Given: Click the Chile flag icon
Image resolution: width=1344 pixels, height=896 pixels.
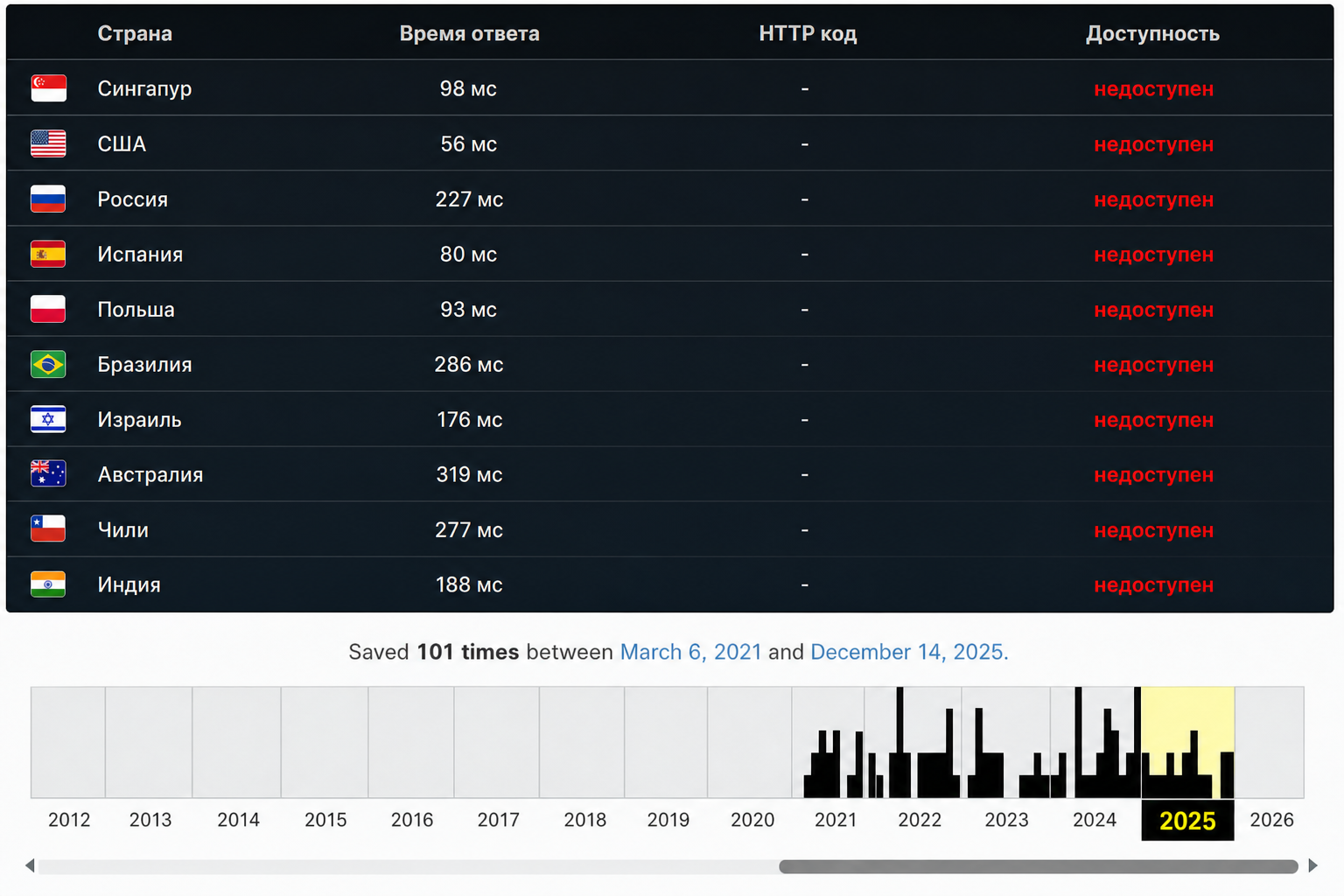Looking at the screenshot, I should [x=48, y=529].
